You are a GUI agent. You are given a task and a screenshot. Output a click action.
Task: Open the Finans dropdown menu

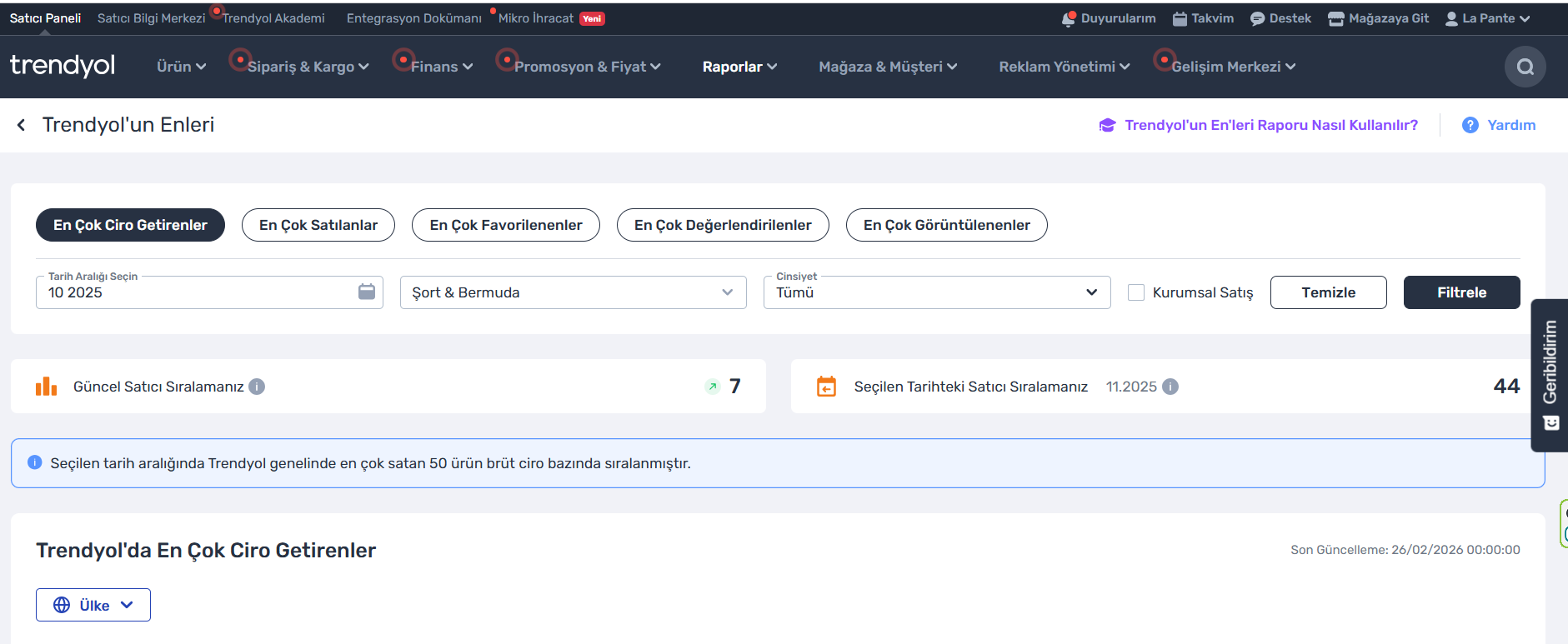(x=442, y=67)
